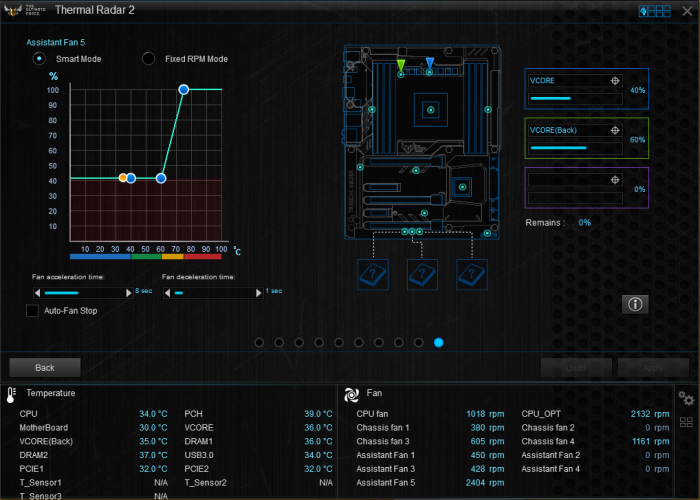
Task: Click the CPU_OPT 2132 rpm reading
Action: (650, 414)
